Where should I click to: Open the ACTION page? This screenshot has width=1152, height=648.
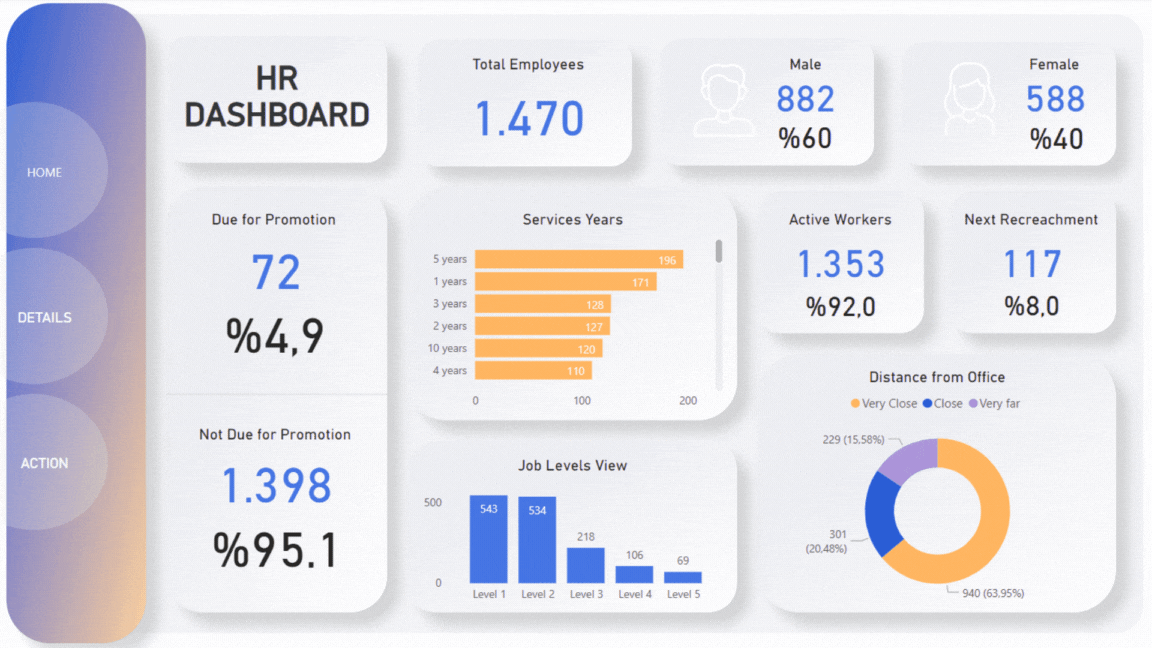[44, 462]
